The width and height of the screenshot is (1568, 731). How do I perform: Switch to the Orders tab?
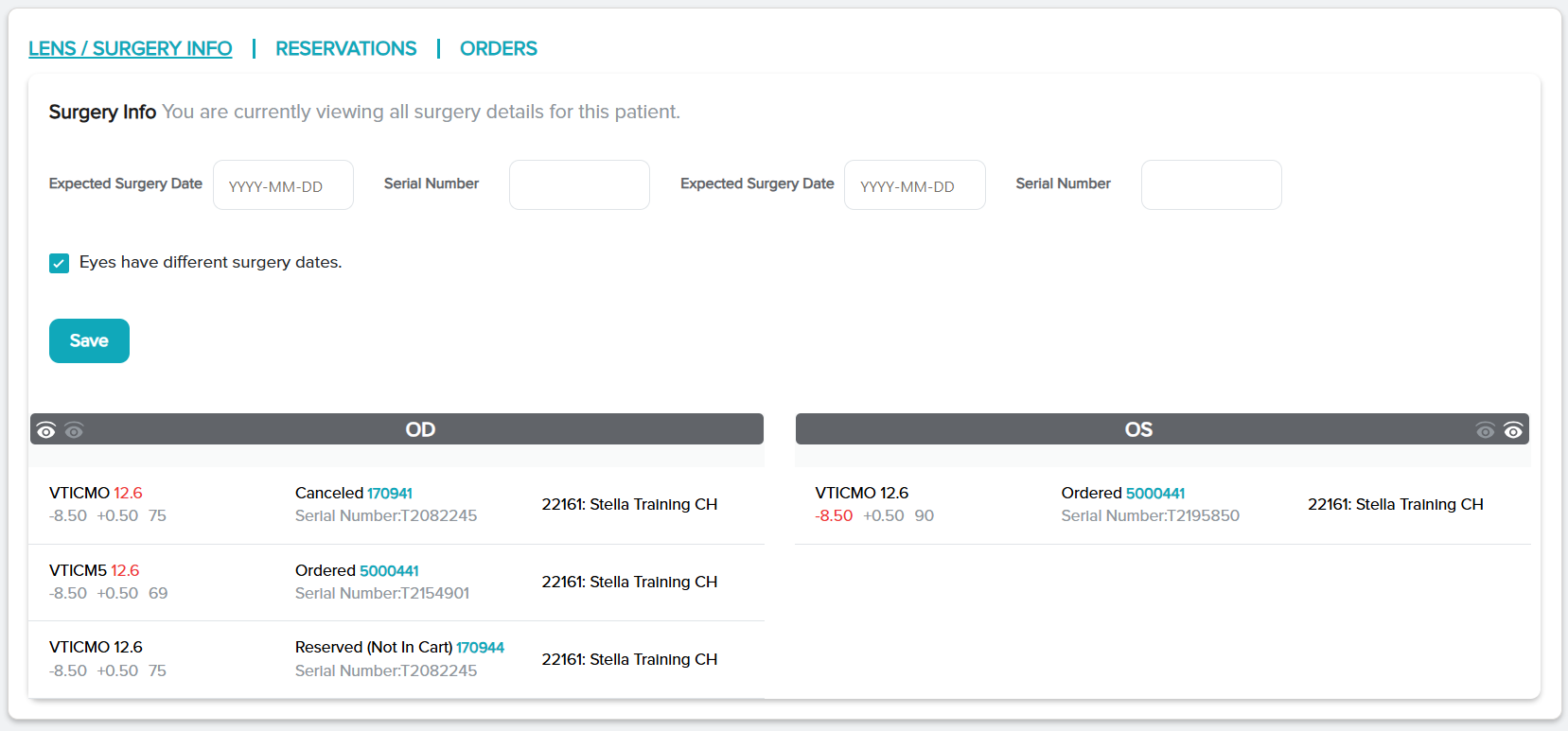[498, 48]
